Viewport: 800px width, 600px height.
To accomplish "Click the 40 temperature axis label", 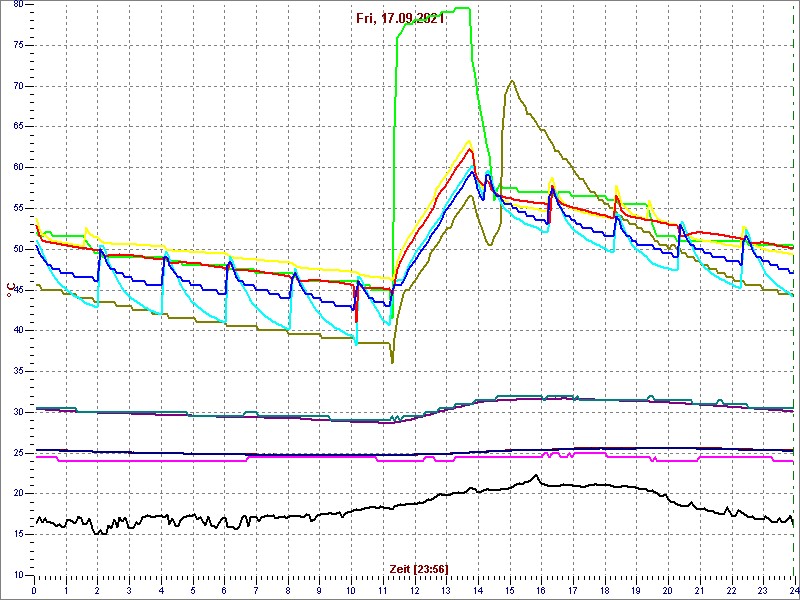I will (17, 331).
